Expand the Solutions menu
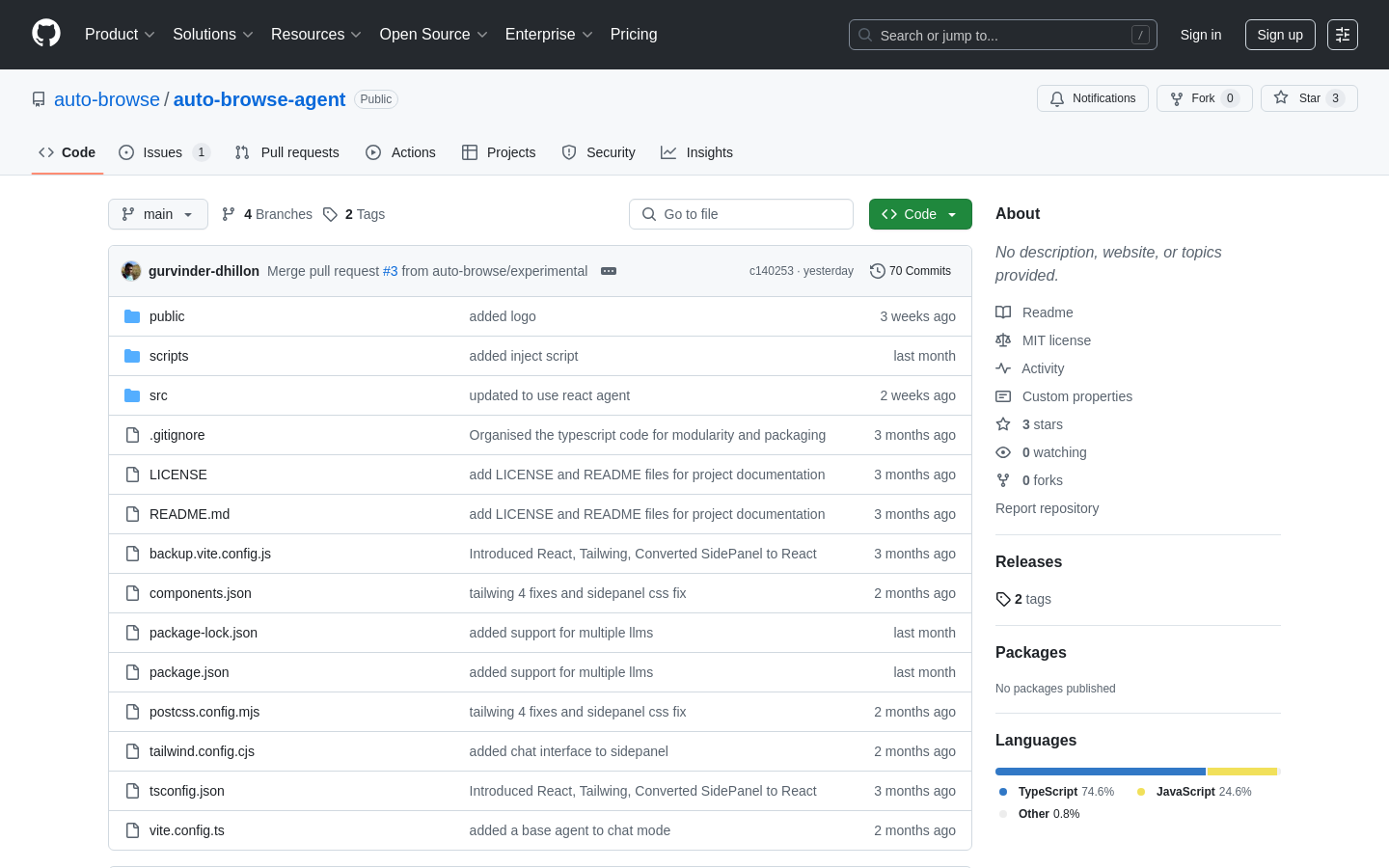Viewport: 1389px width, 868px height. 213,35
